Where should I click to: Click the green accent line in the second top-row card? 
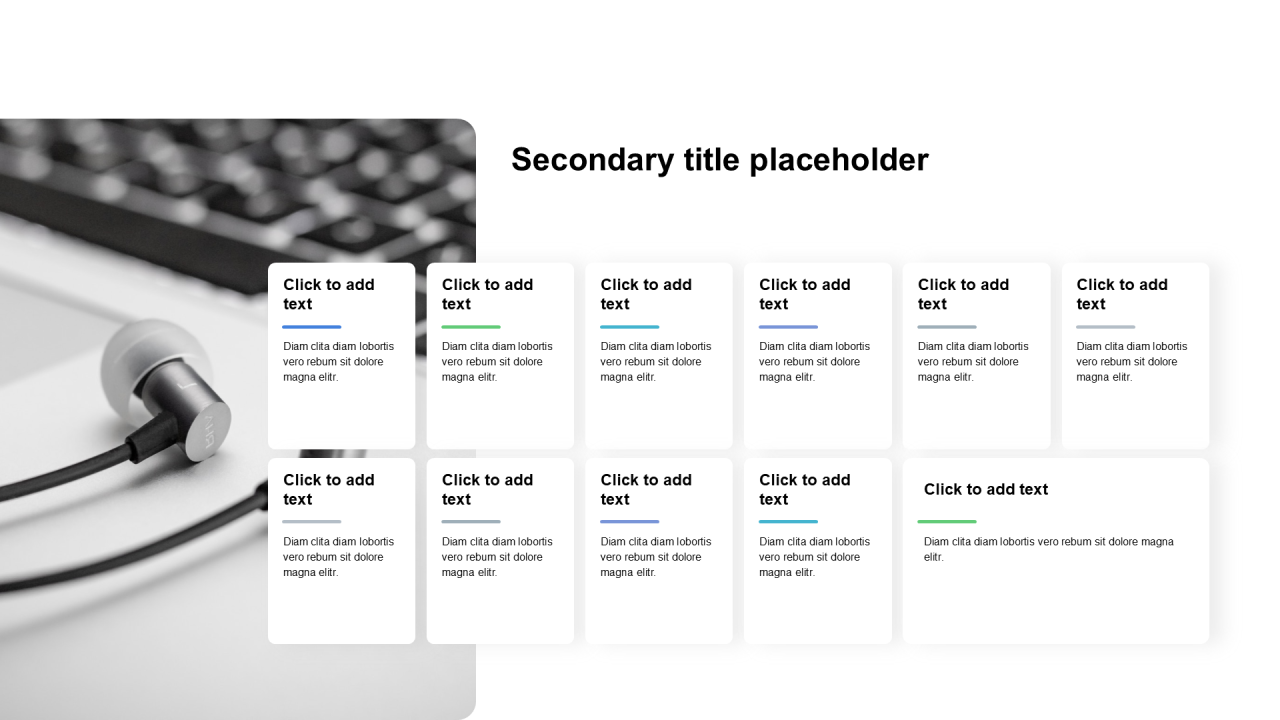[x=470, y=327]
